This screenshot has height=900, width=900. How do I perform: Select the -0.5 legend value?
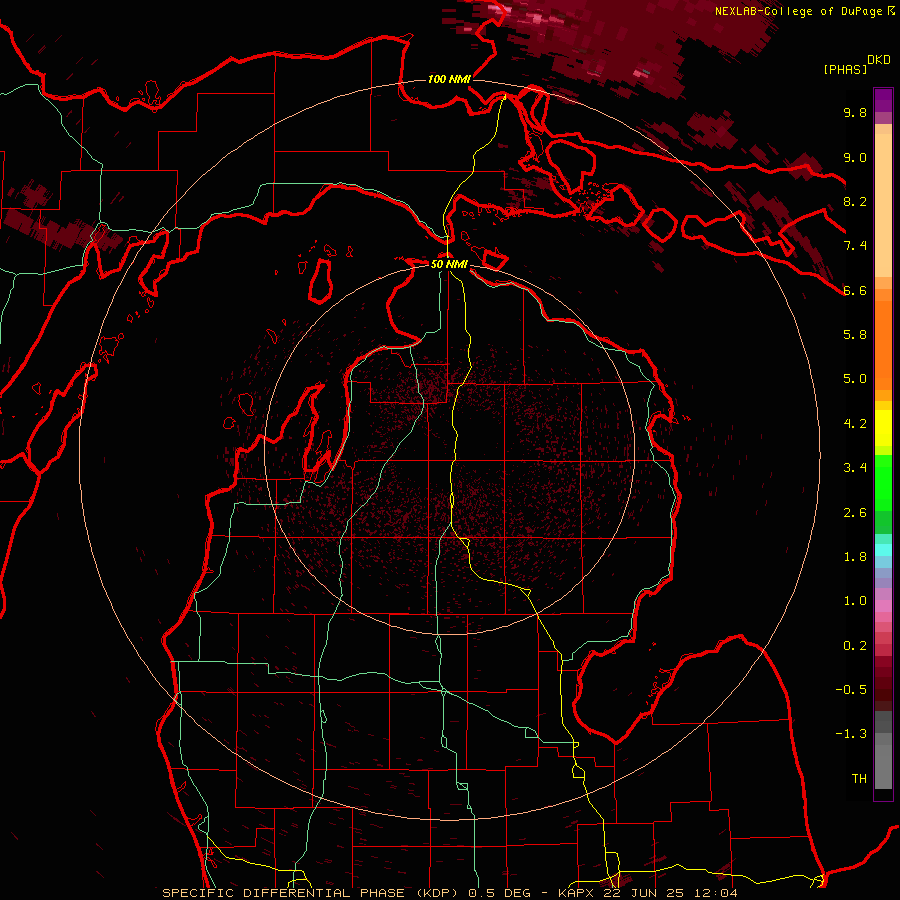(x=851, y=690)
